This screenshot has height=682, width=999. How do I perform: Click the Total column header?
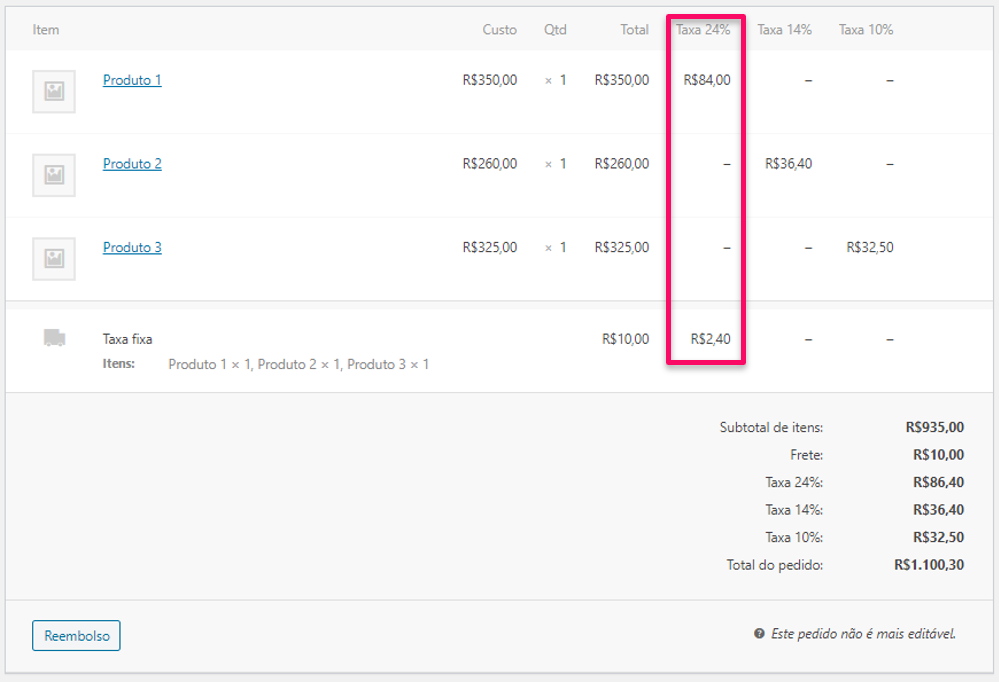tap(634, 29)
